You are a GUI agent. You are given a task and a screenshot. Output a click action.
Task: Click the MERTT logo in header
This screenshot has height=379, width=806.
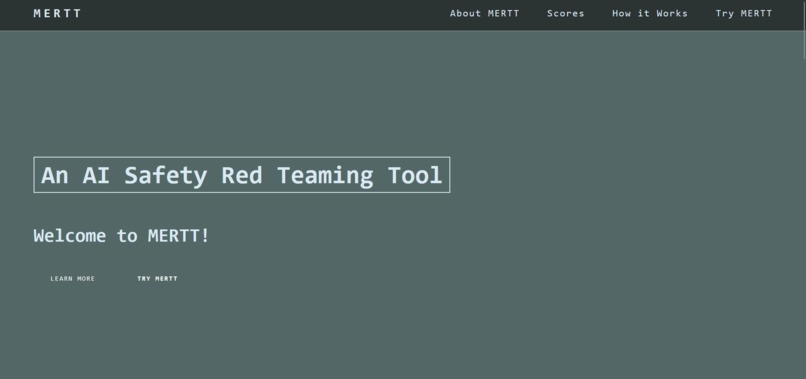57,14
